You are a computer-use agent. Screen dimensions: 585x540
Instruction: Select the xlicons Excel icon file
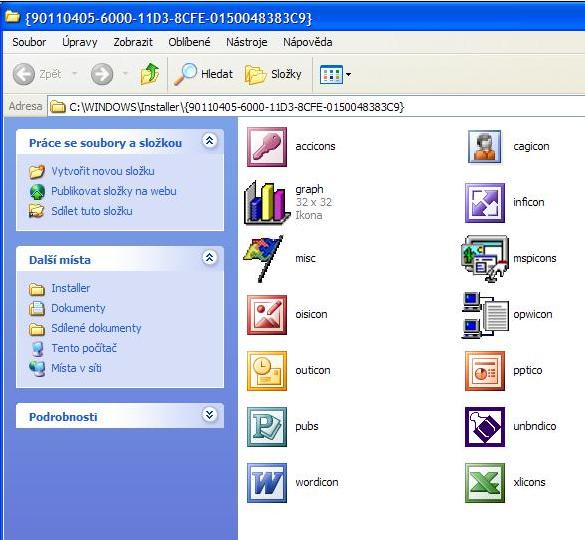[484, 483]
